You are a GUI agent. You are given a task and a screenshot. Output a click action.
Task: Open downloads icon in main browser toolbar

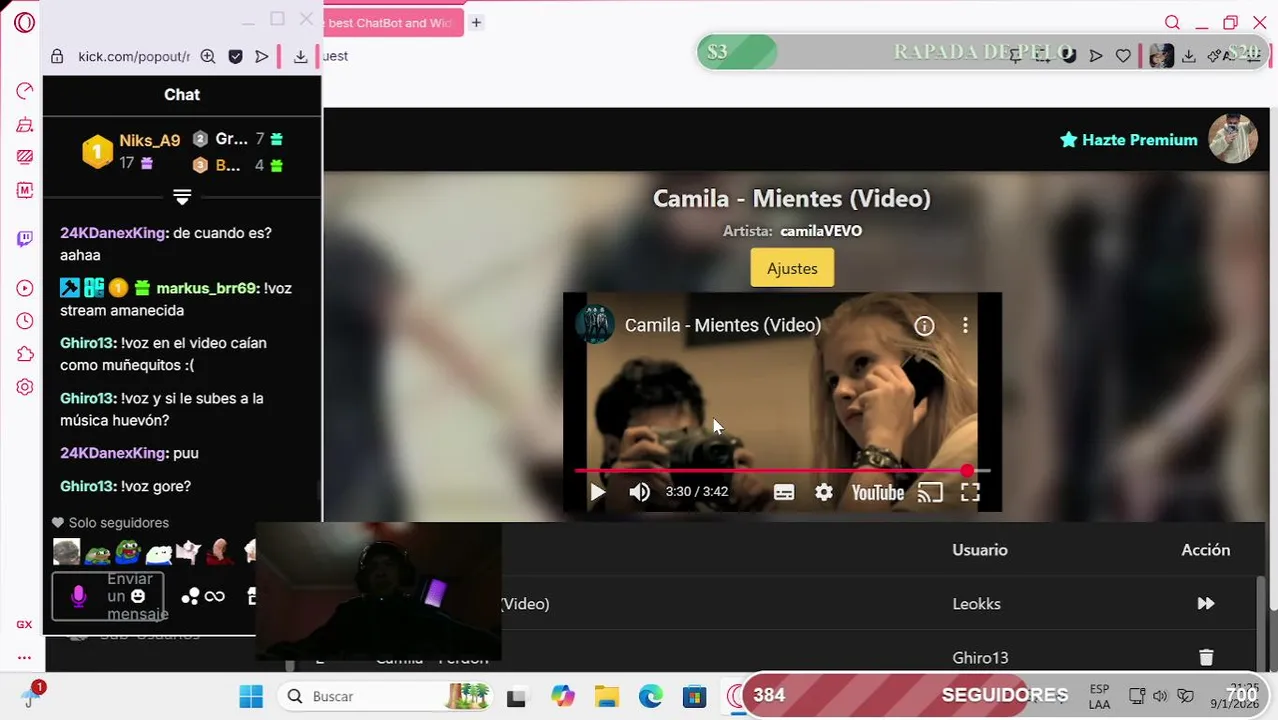click(x=1188, y=56)
